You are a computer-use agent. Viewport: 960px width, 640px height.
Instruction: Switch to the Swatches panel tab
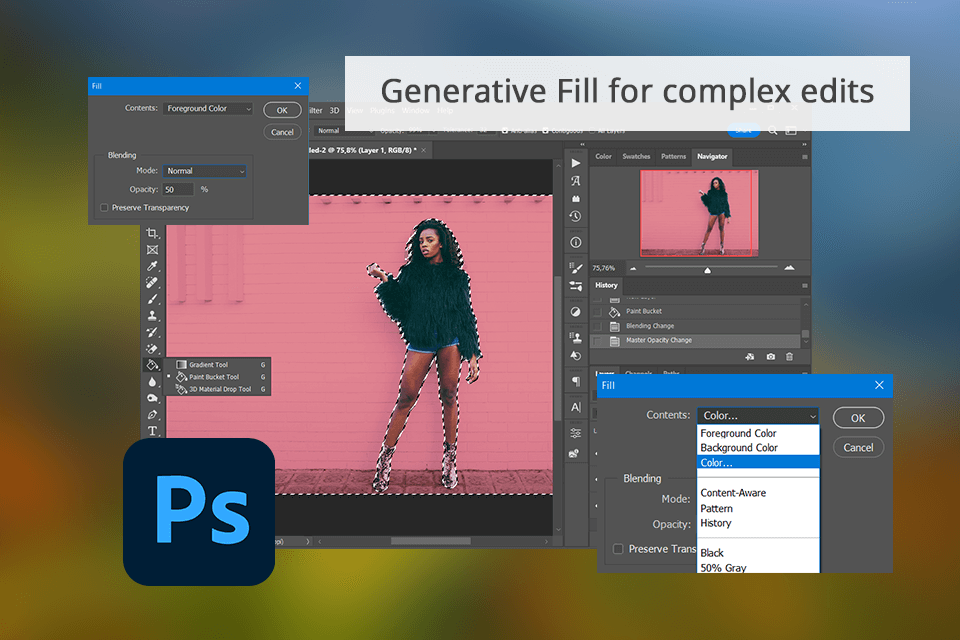point(636,157)
